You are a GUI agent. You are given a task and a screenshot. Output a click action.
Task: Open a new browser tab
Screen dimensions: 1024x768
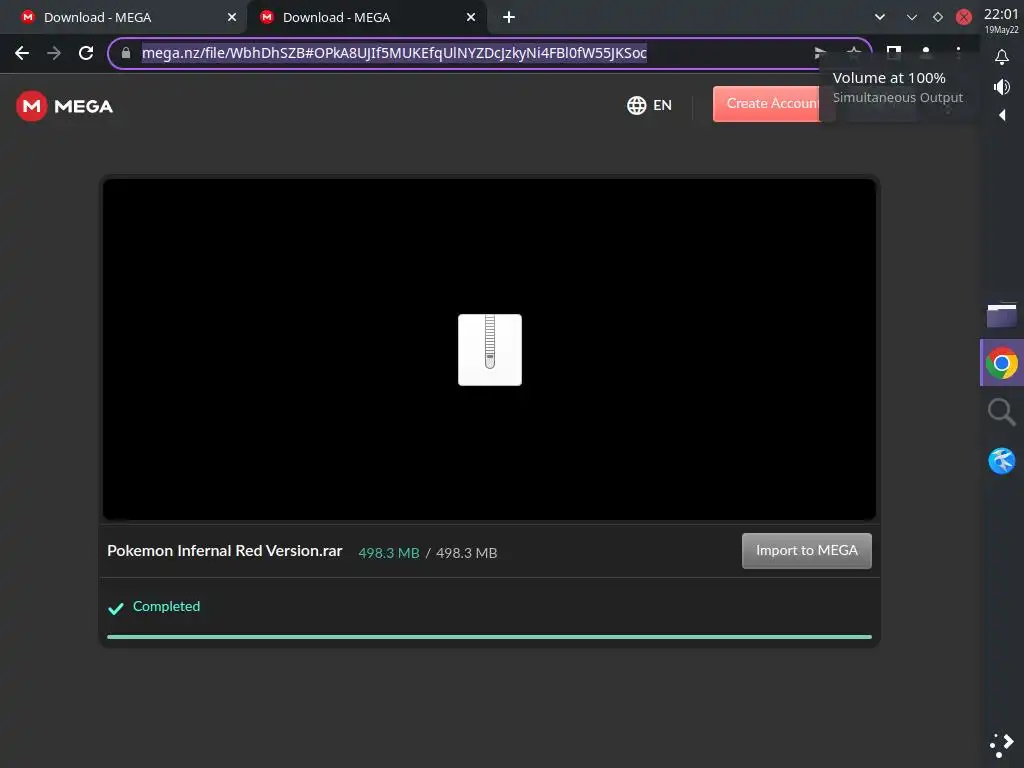[509, 18]
